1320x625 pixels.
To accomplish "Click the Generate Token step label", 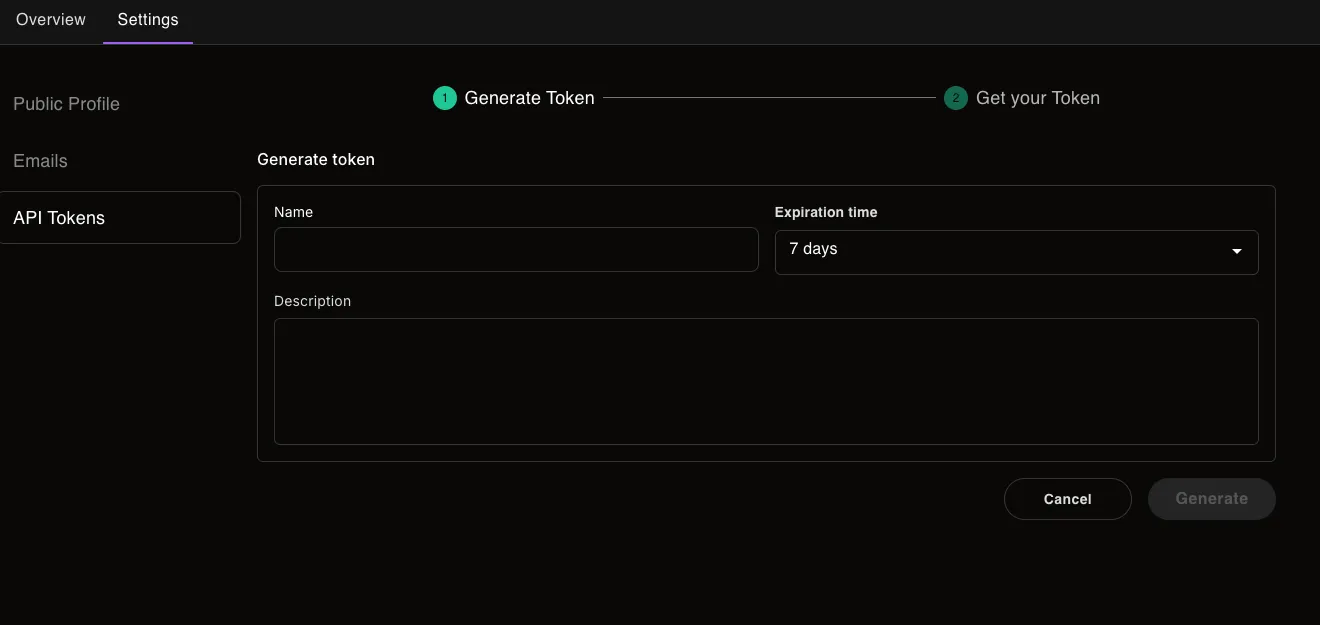I will point(529,97).
